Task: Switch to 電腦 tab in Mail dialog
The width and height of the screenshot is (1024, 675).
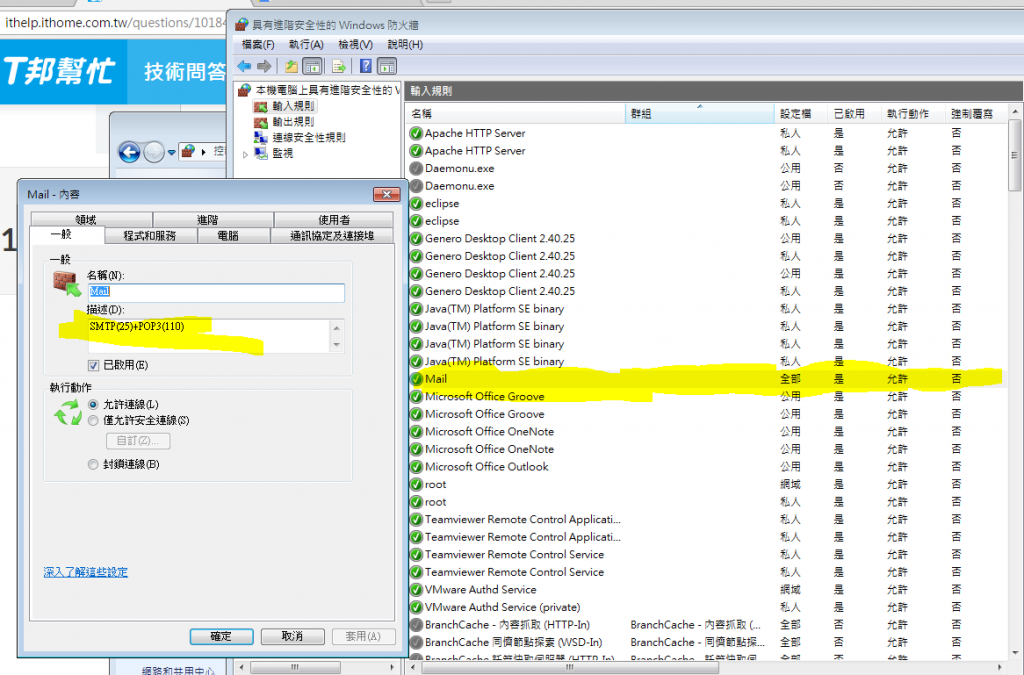Action: click(234, 236)
